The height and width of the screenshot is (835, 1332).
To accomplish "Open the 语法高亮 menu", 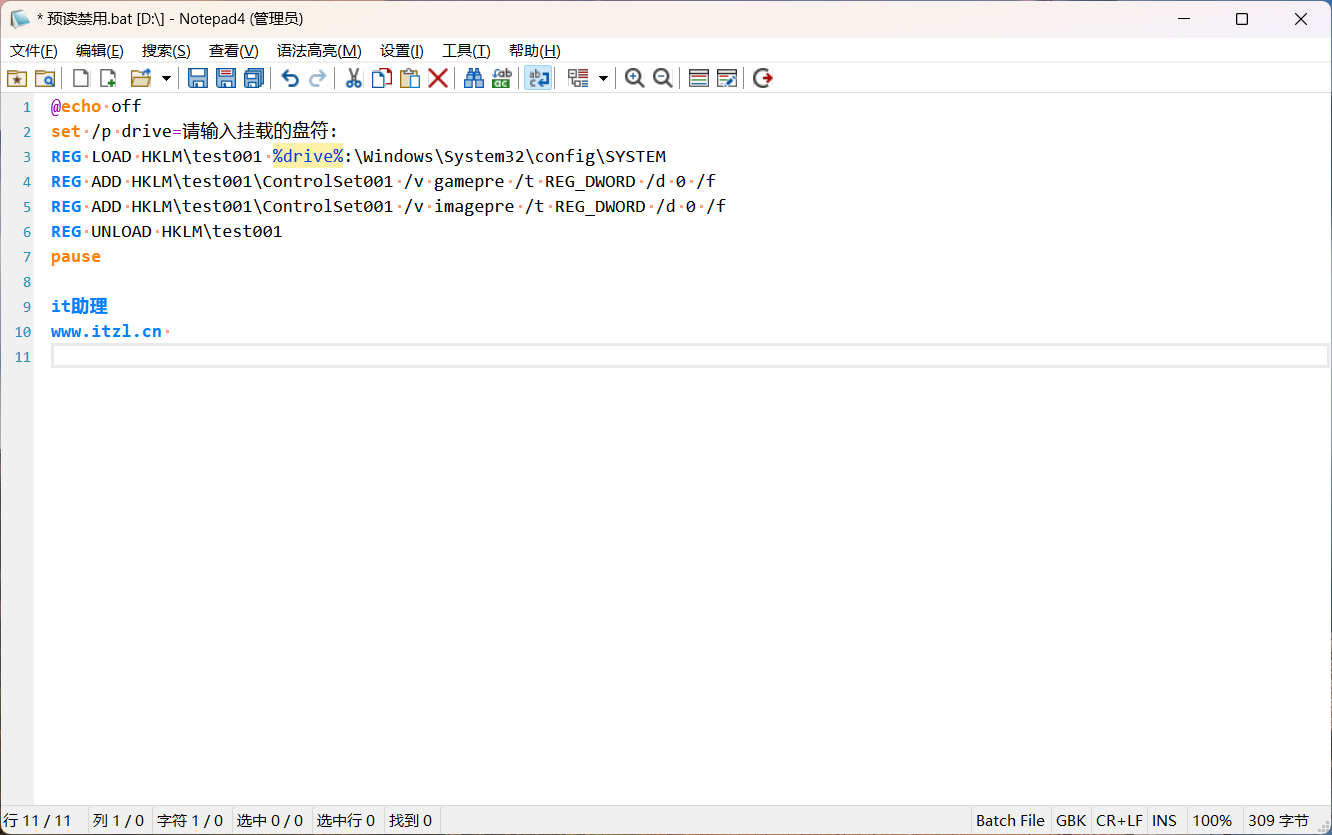I will [x=319, y=50].
